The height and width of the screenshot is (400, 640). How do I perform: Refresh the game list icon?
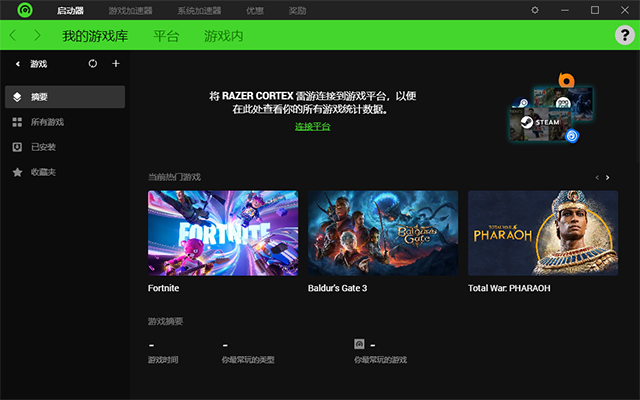point(93,63)
